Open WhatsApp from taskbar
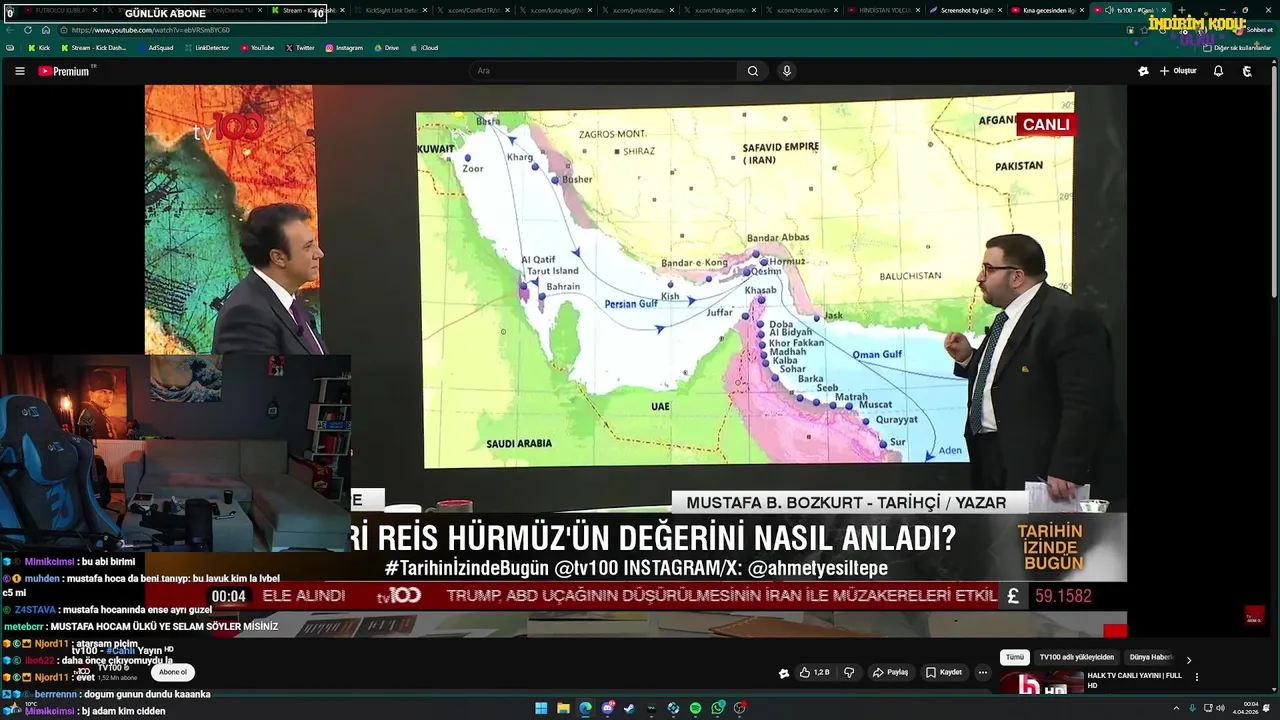The height and width of the screenshot is (720, 1280). (718, 708)
